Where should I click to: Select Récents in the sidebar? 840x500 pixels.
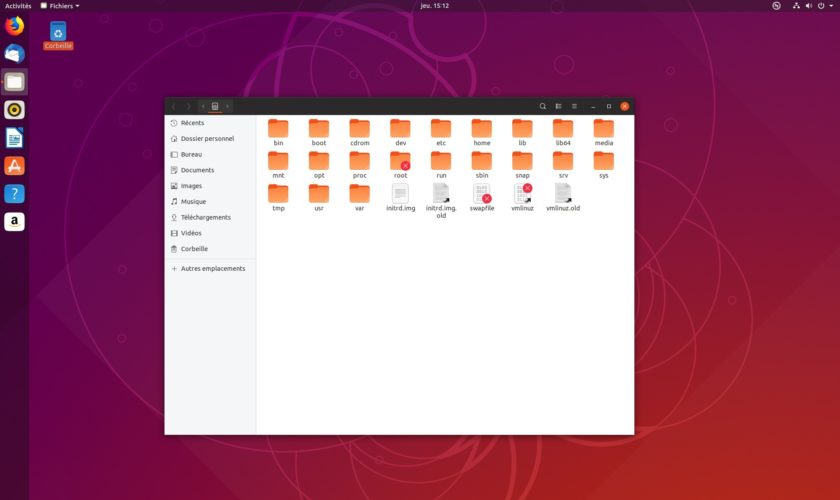coord(192,123)
